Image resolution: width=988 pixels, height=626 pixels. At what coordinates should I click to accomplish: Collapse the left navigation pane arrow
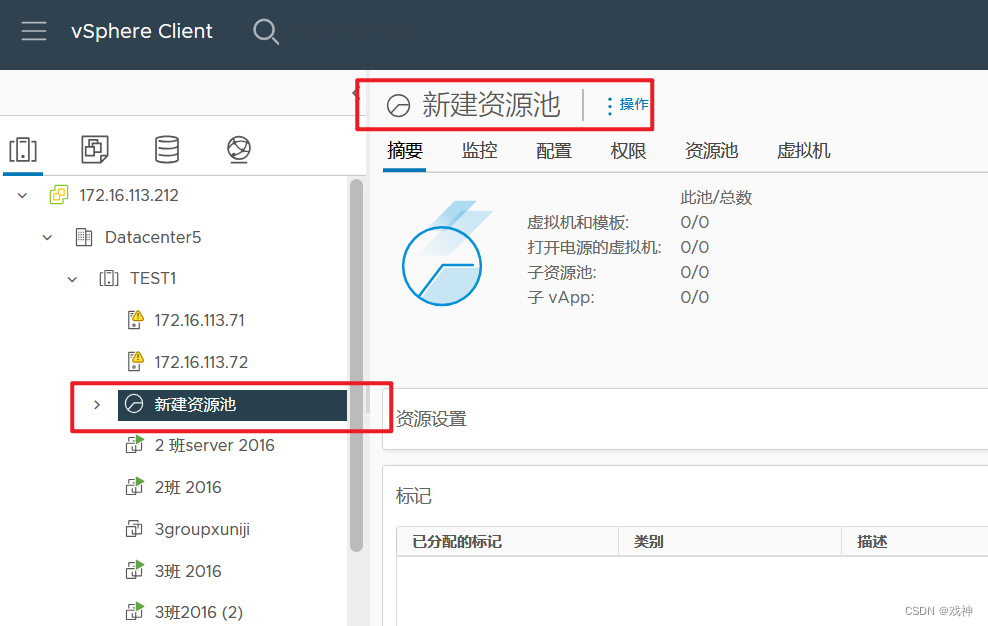point(355,94)
